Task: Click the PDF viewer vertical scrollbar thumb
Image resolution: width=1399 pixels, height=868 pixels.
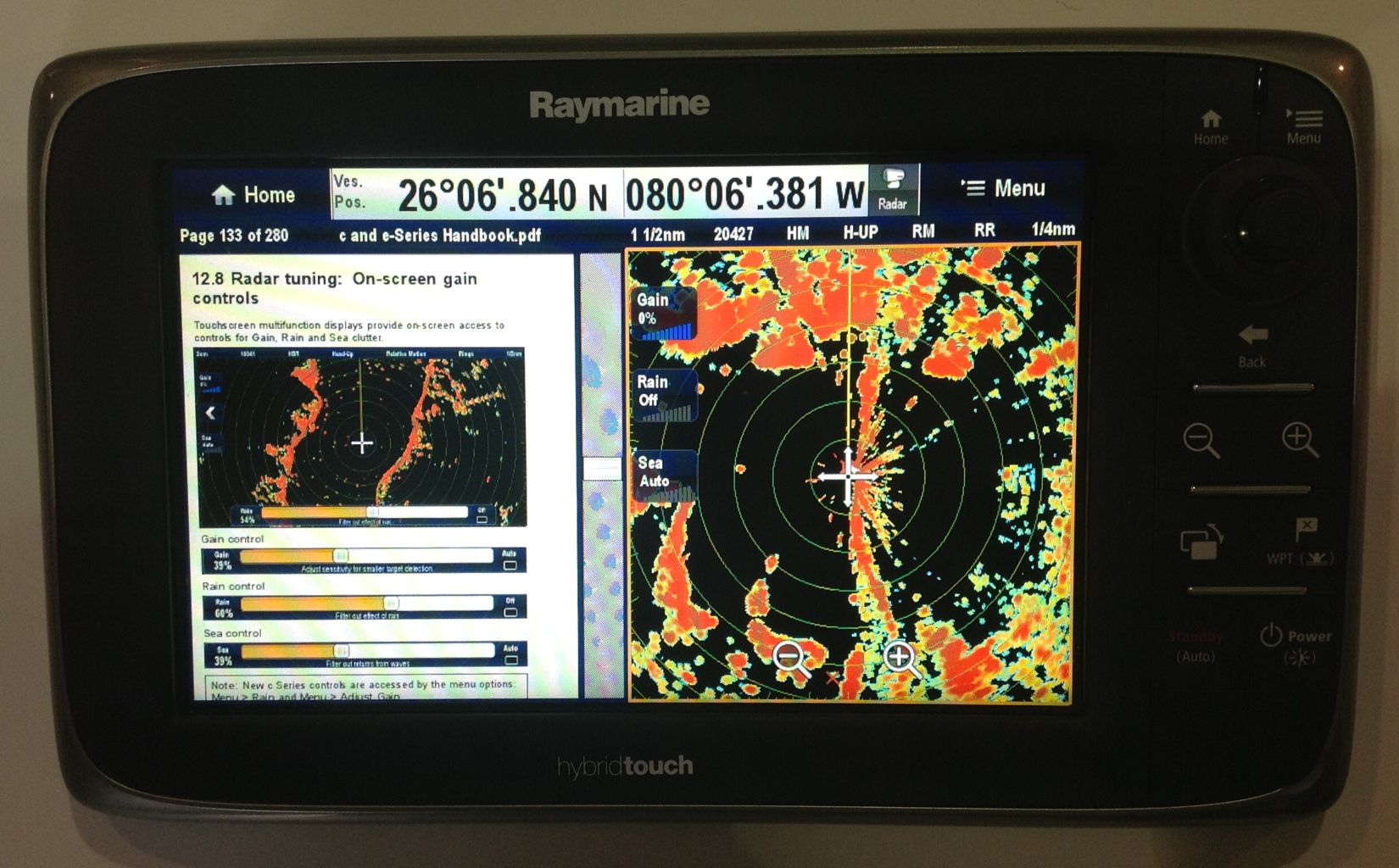Action: point(602,469)
